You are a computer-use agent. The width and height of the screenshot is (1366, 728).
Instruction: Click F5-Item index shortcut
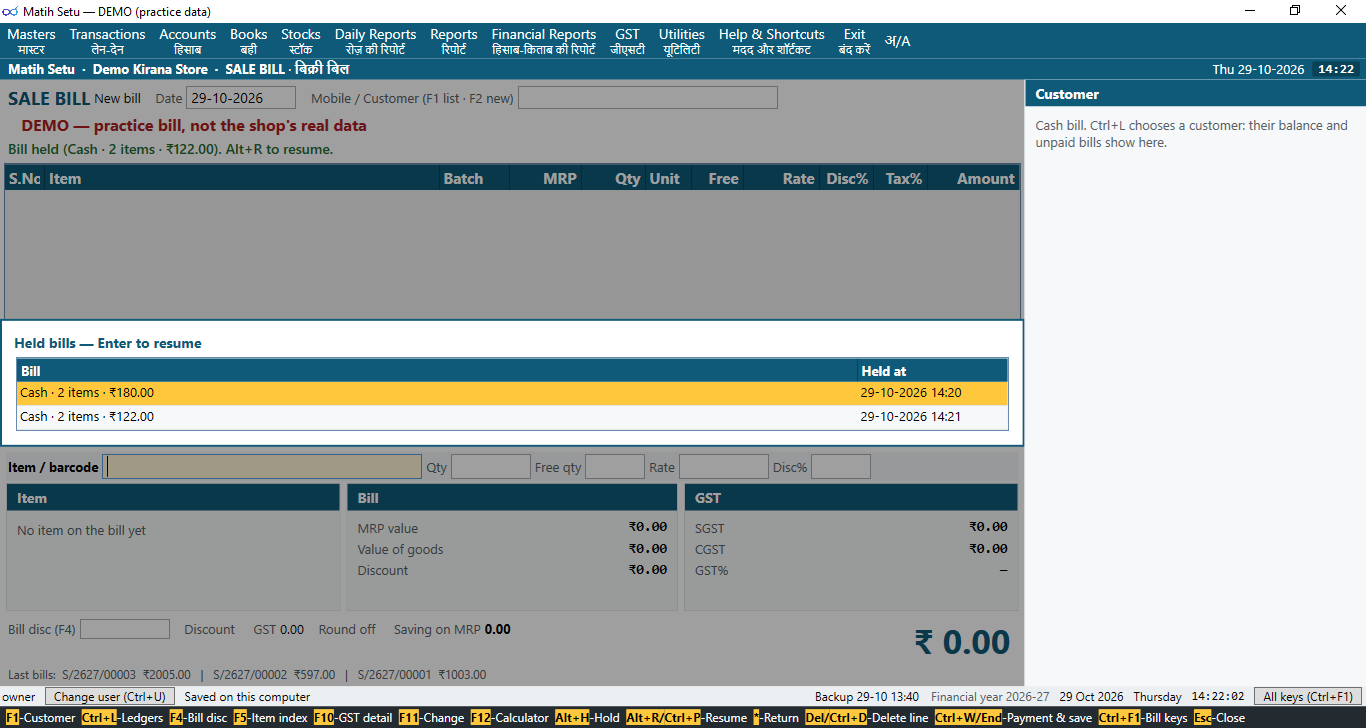click(x=270, y=718)
